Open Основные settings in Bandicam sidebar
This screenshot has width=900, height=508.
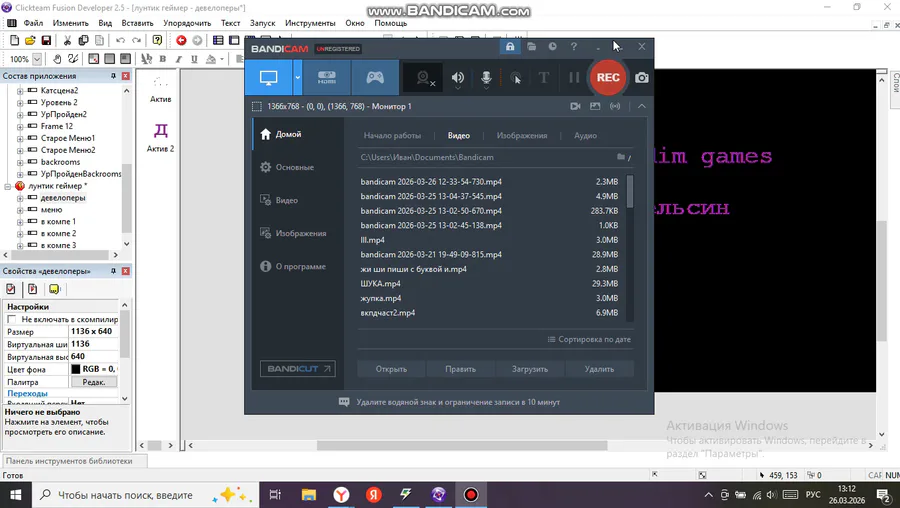pyautogui.click(x=298, y=168)
